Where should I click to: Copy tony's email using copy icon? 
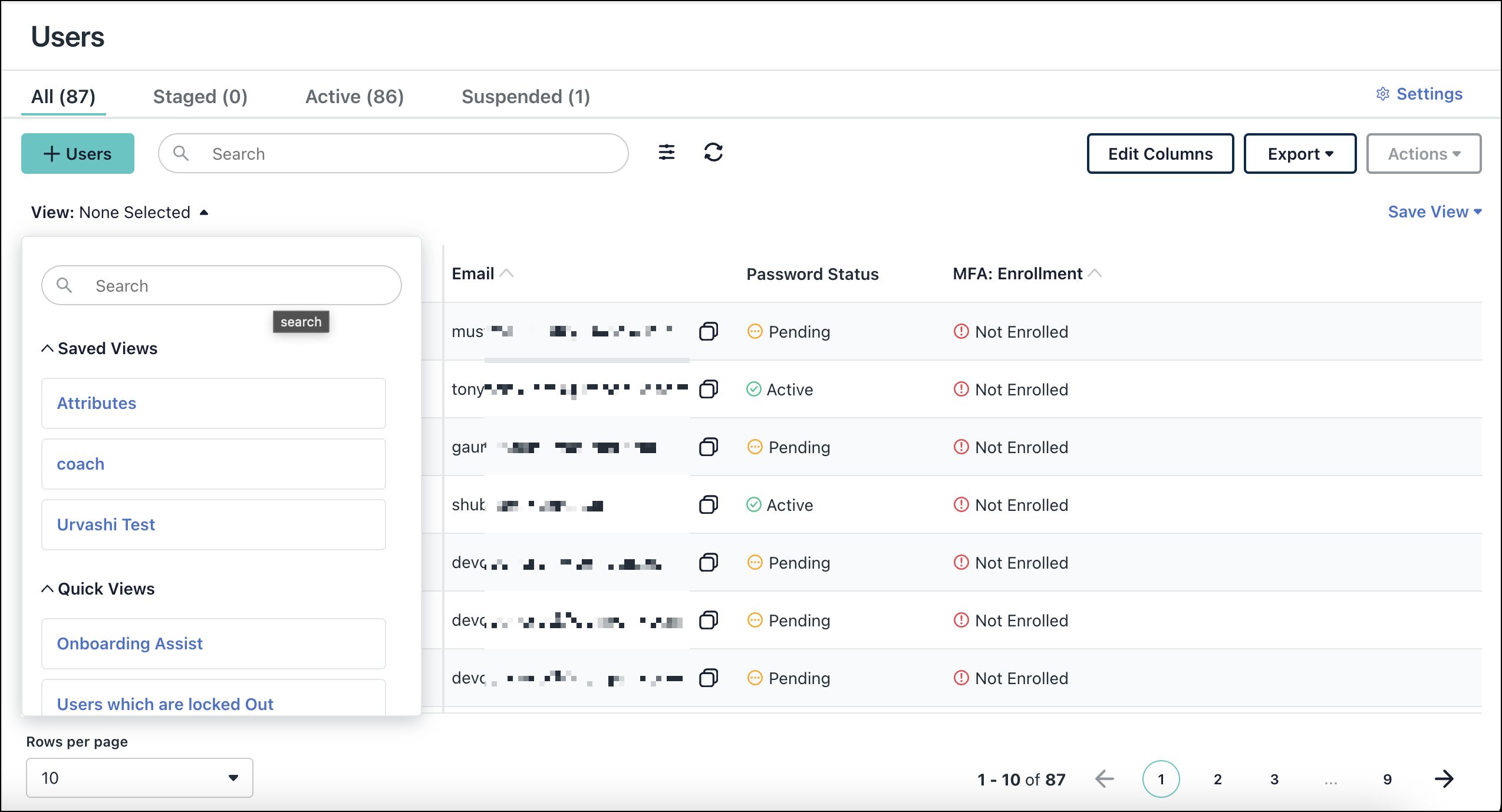click(x=708, y=389)
